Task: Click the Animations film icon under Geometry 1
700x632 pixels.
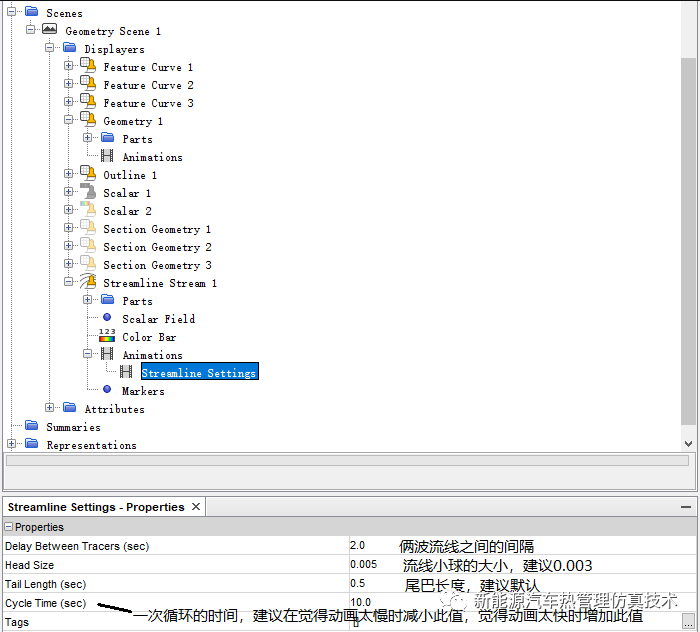Action: (107, 155)
